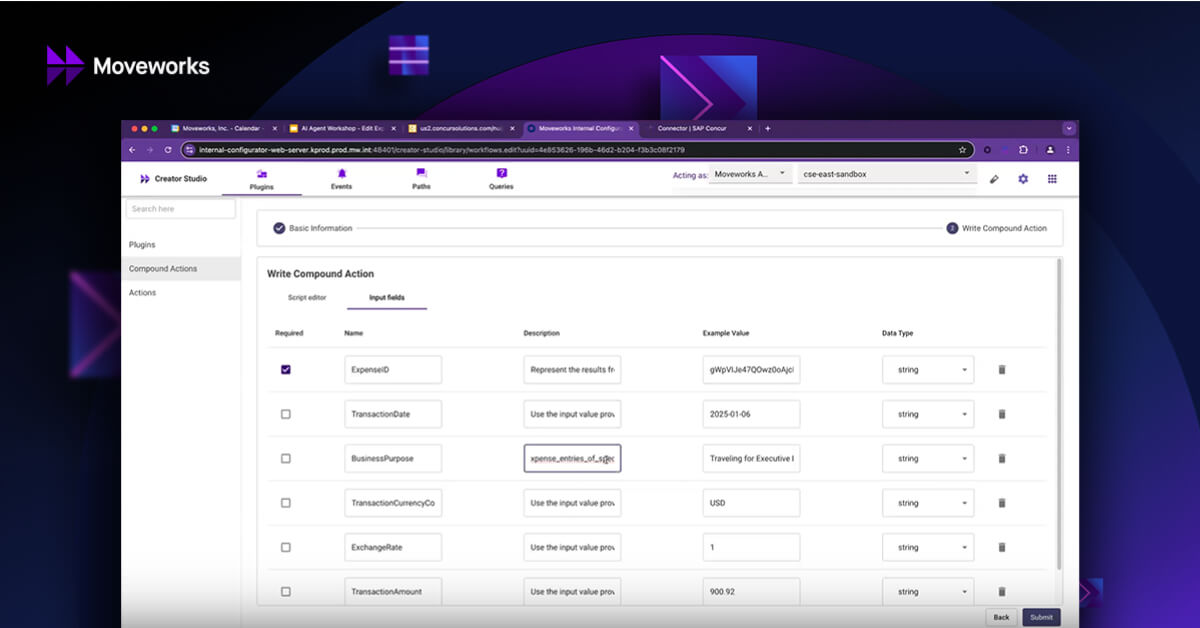Screen dimensions: 1200x628
Task: Open the Events bell icon
Action: 341,174
